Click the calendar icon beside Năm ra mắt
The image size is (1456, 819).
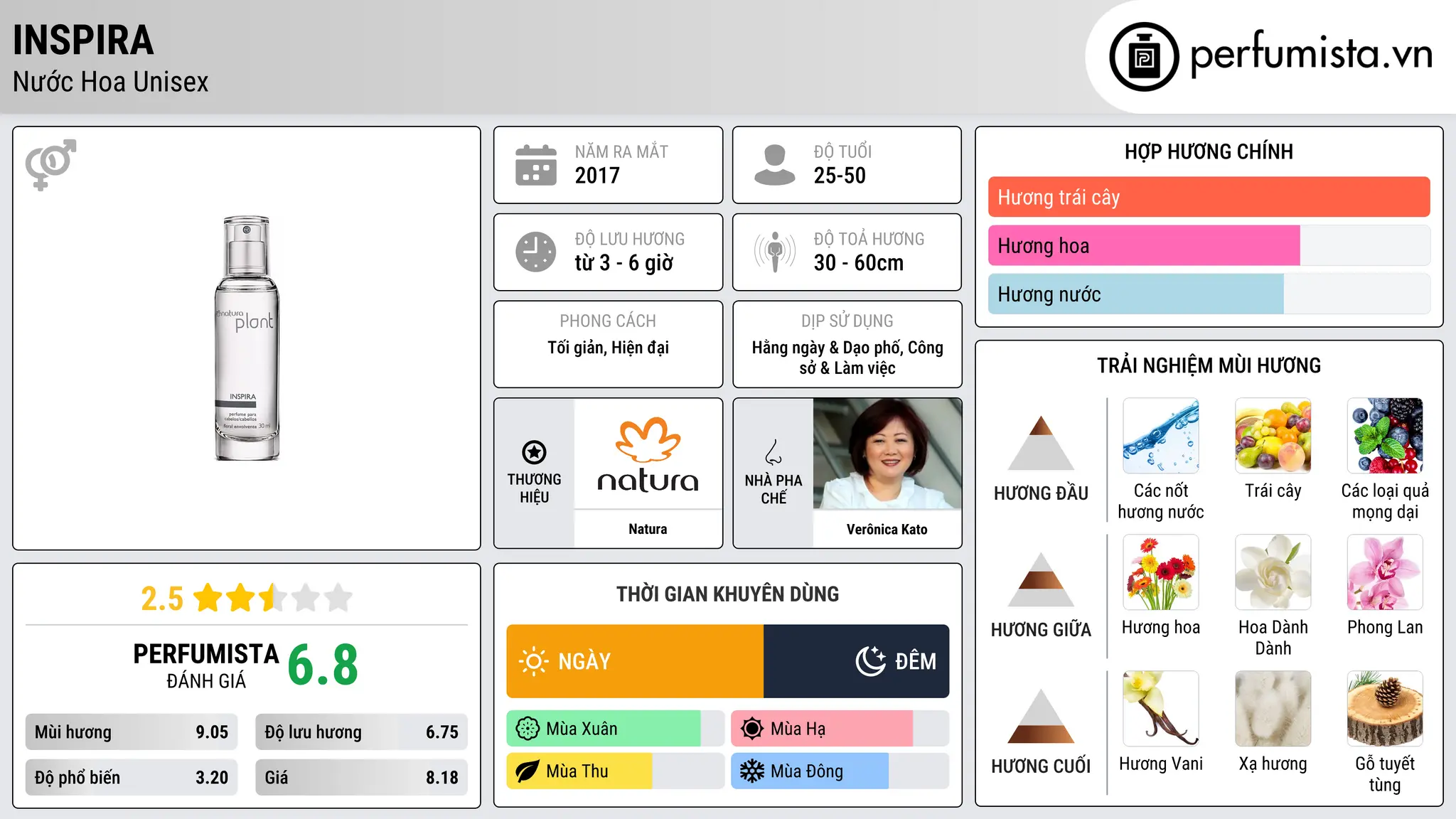pyautogui.click(x=536, y=165)
